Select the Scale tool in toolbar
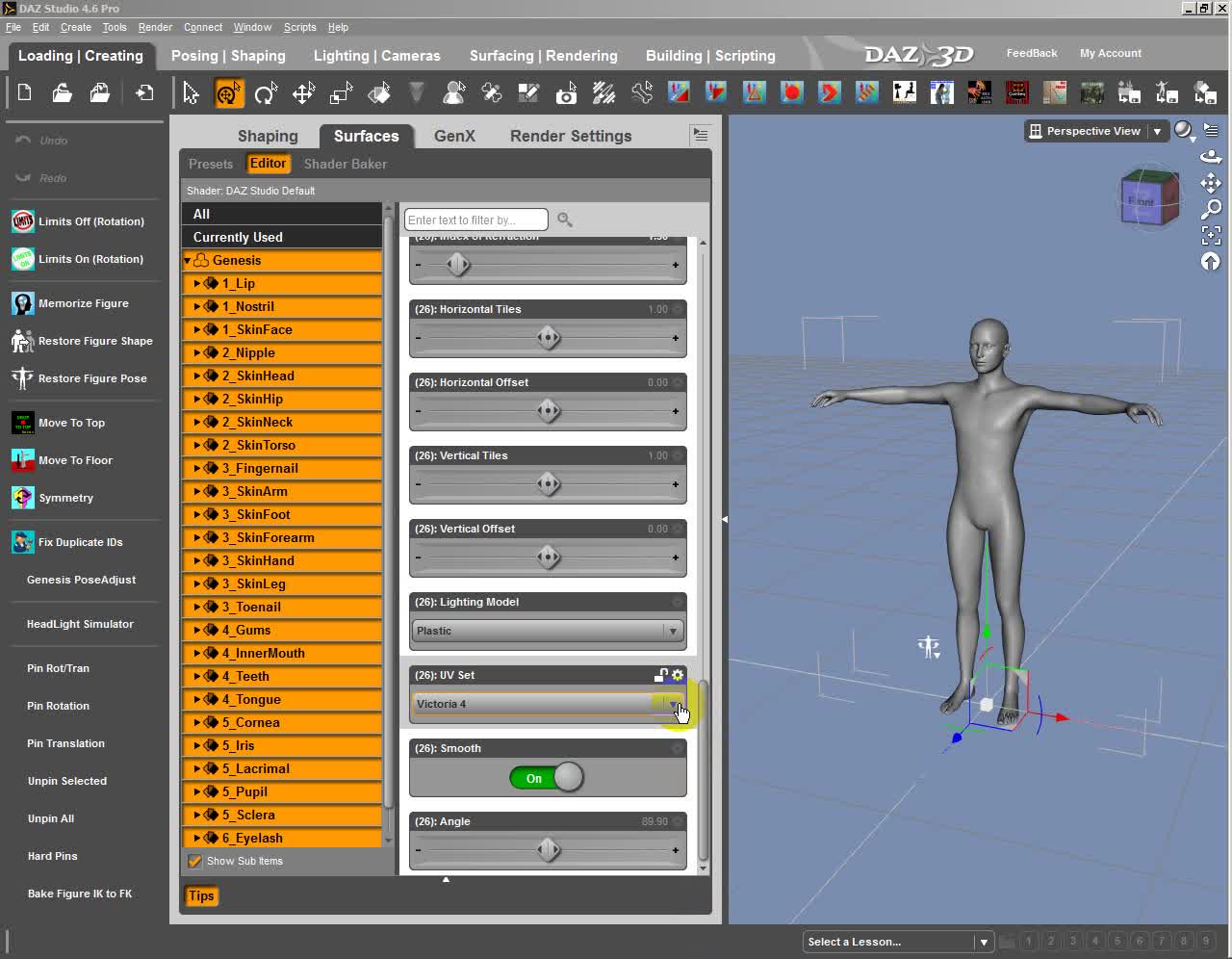Screen dimensions: 1232x959 click(341, 93)
